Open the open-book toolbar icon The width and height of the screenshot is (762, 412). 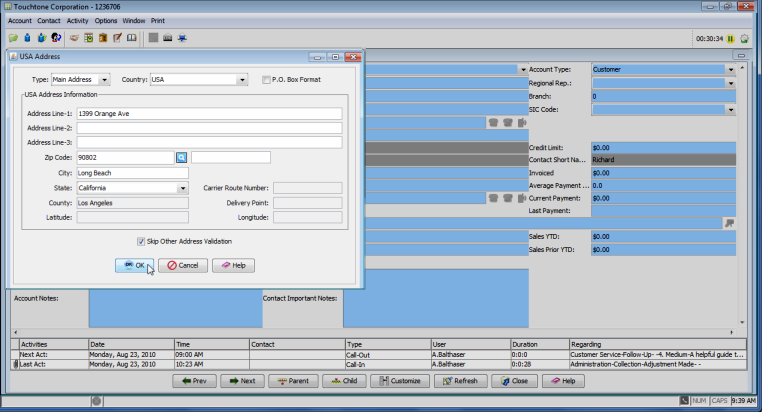pos(132,38)
